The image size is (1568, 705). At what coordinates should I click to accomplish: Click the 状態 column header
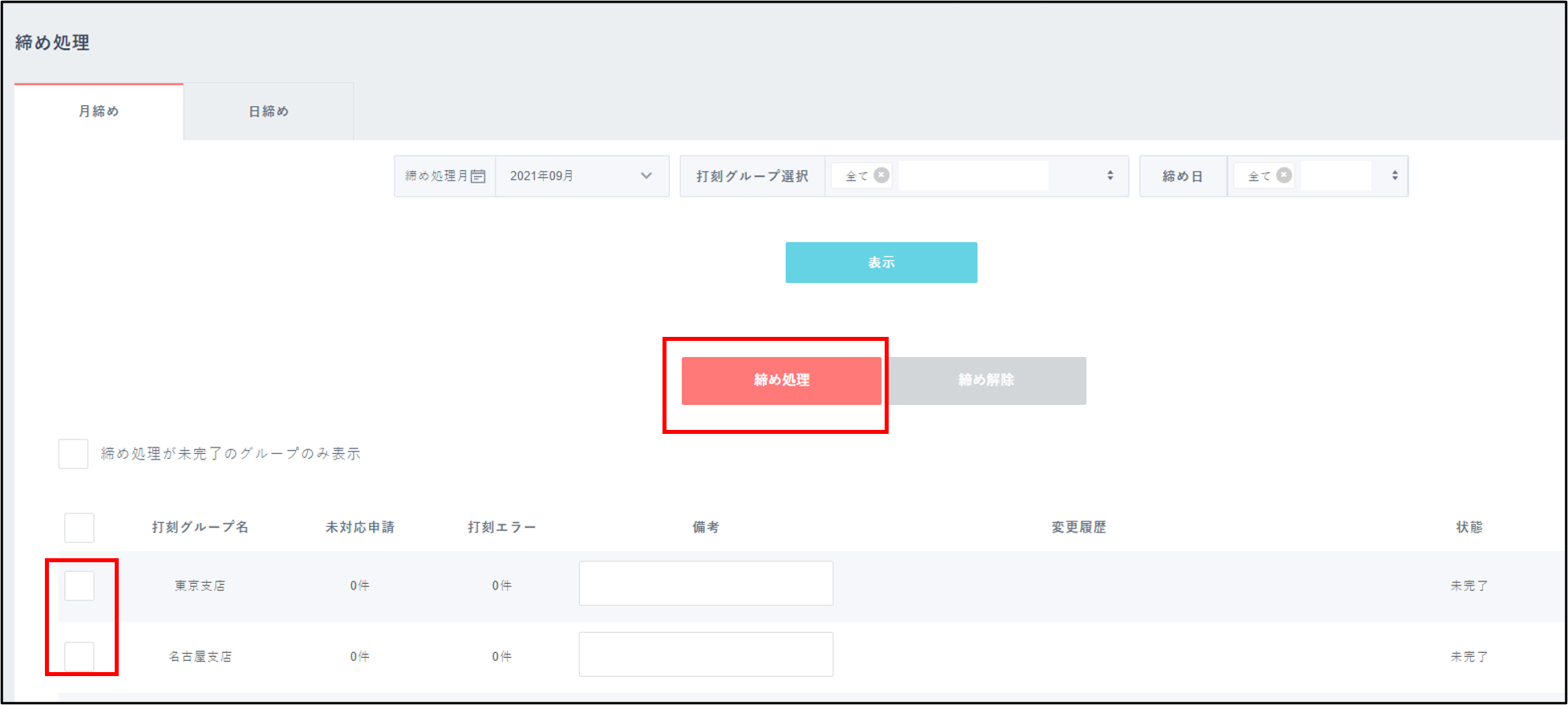point(1469,527)
